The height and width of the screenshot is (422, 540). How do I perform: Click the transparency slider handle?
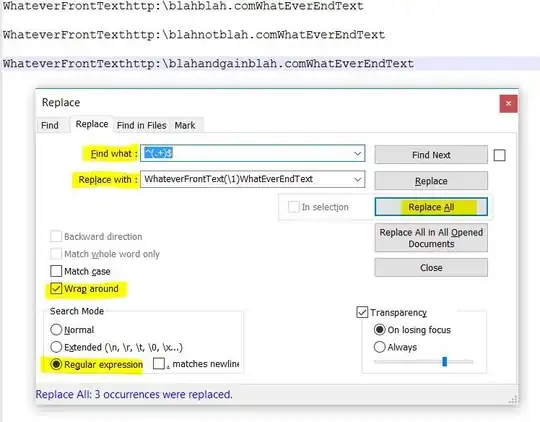tap(445, 362)
